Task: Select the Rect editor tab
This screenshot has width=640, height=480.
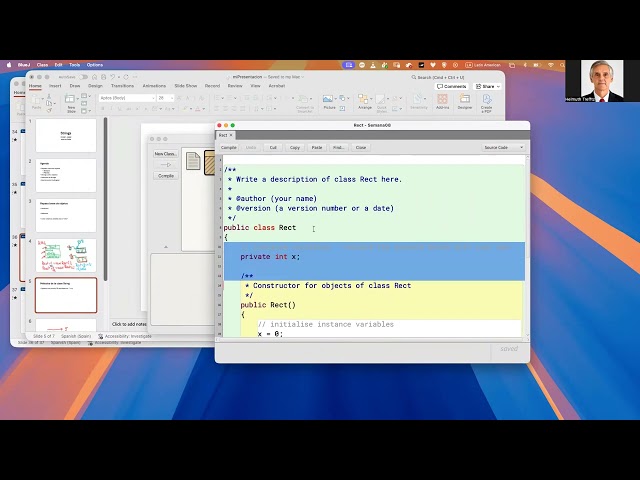Action: (223, 135)
